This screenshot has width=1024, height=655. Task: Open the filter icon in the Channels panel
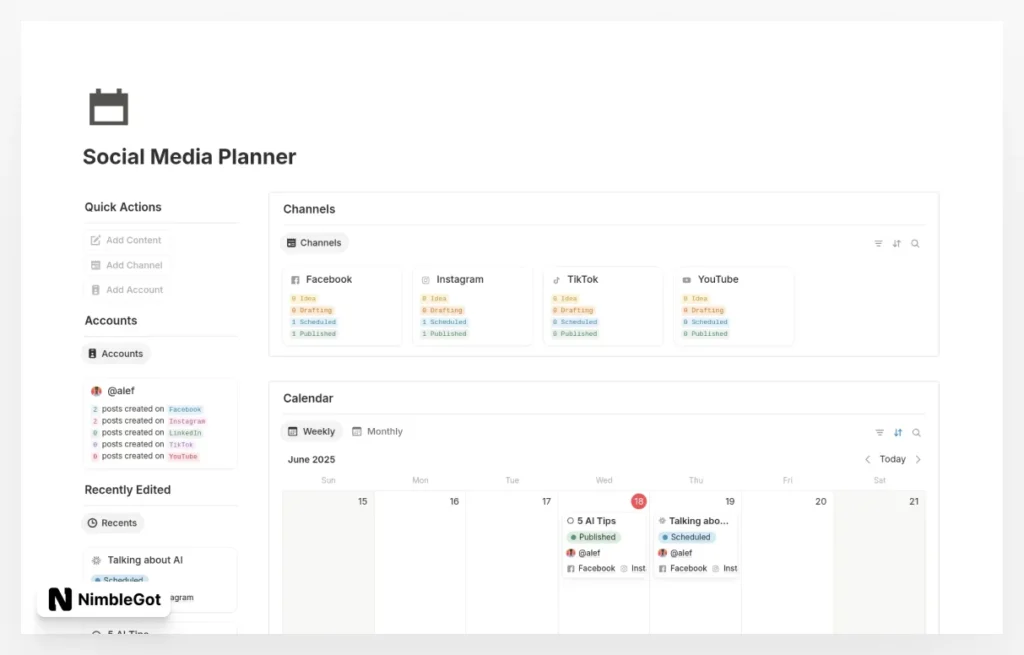[x=878, y=243]
